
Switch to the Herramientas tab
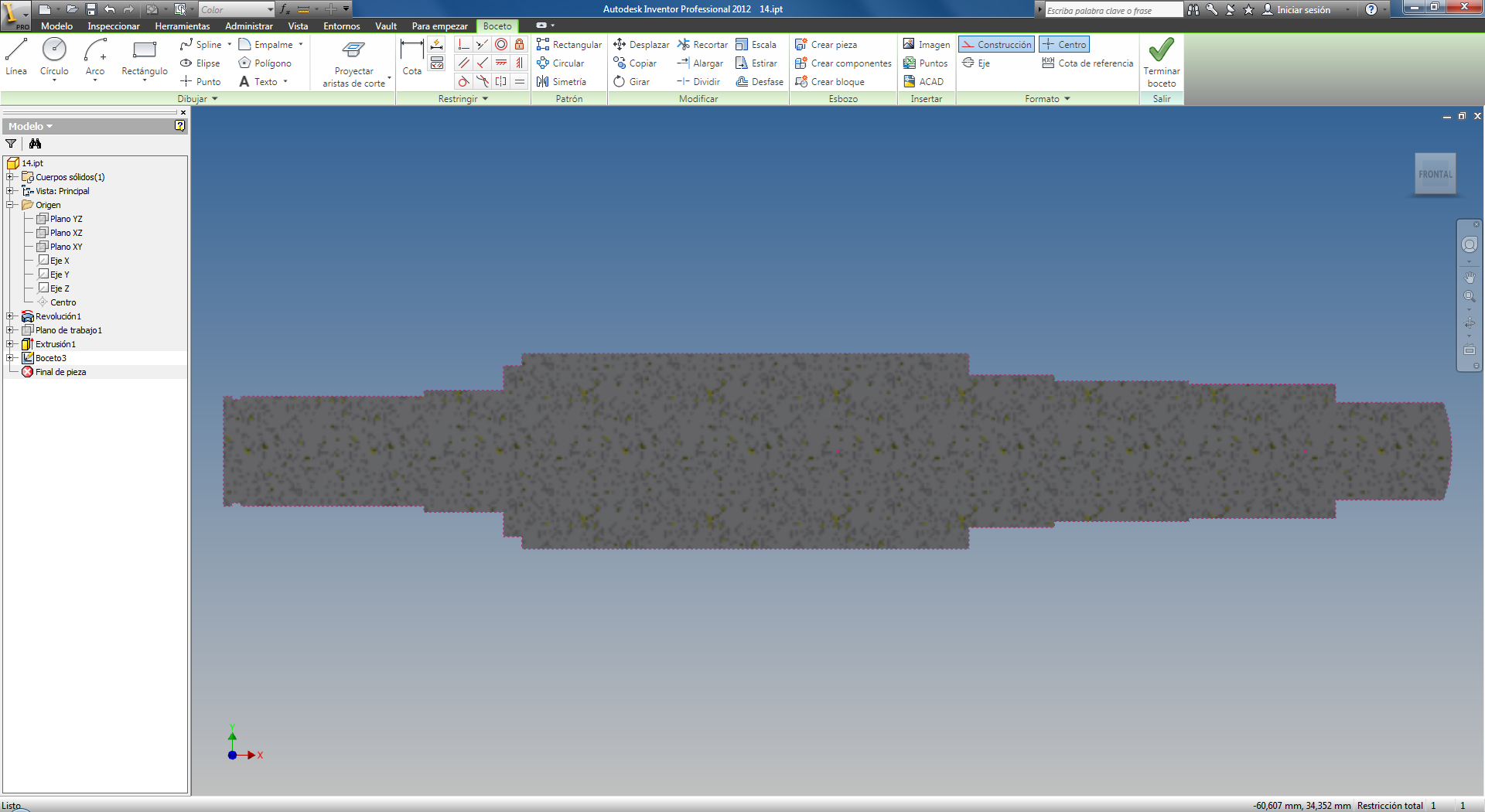pos(183,26)
